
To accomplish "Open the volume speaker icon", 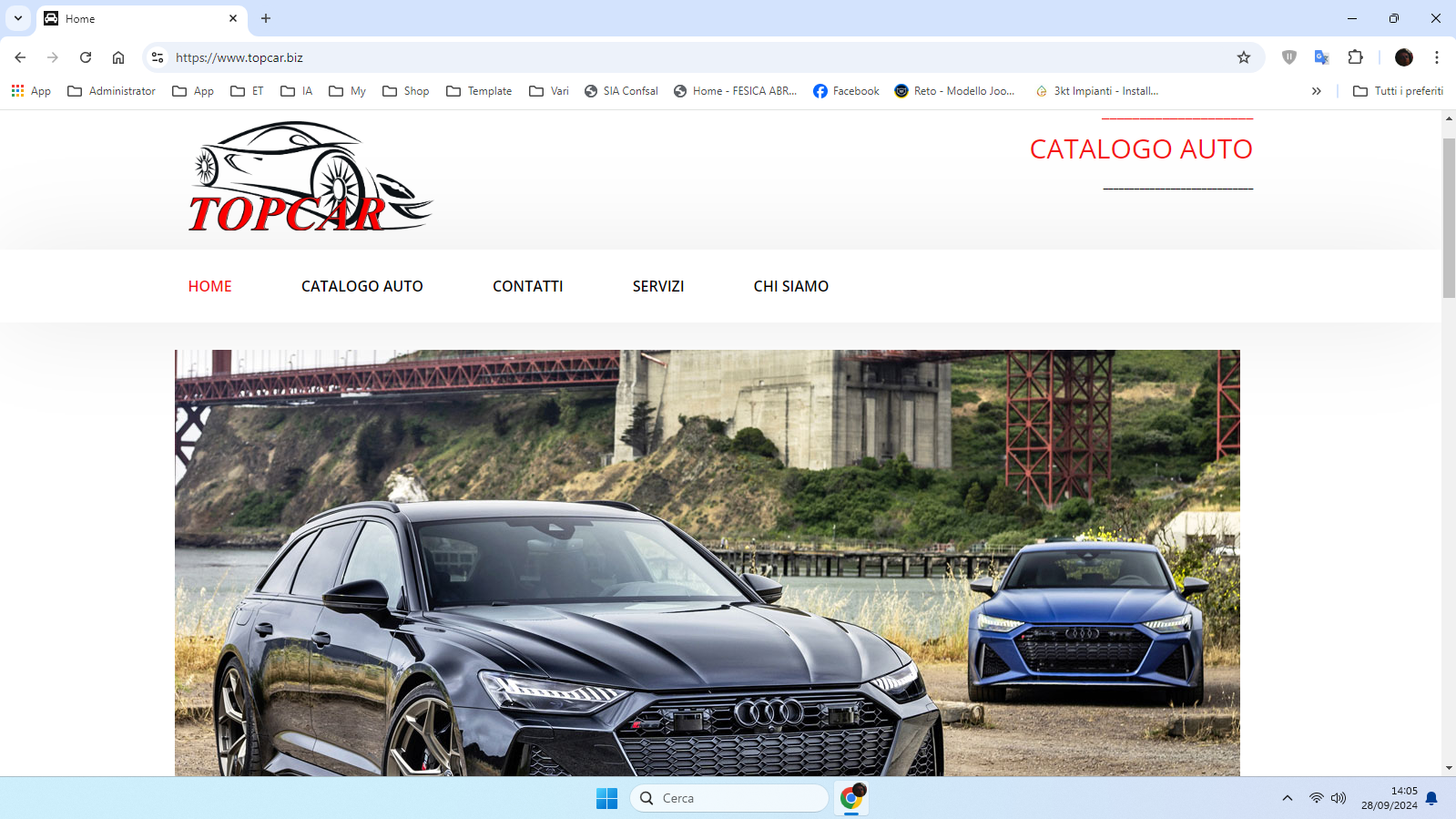I will [1338, 798].
